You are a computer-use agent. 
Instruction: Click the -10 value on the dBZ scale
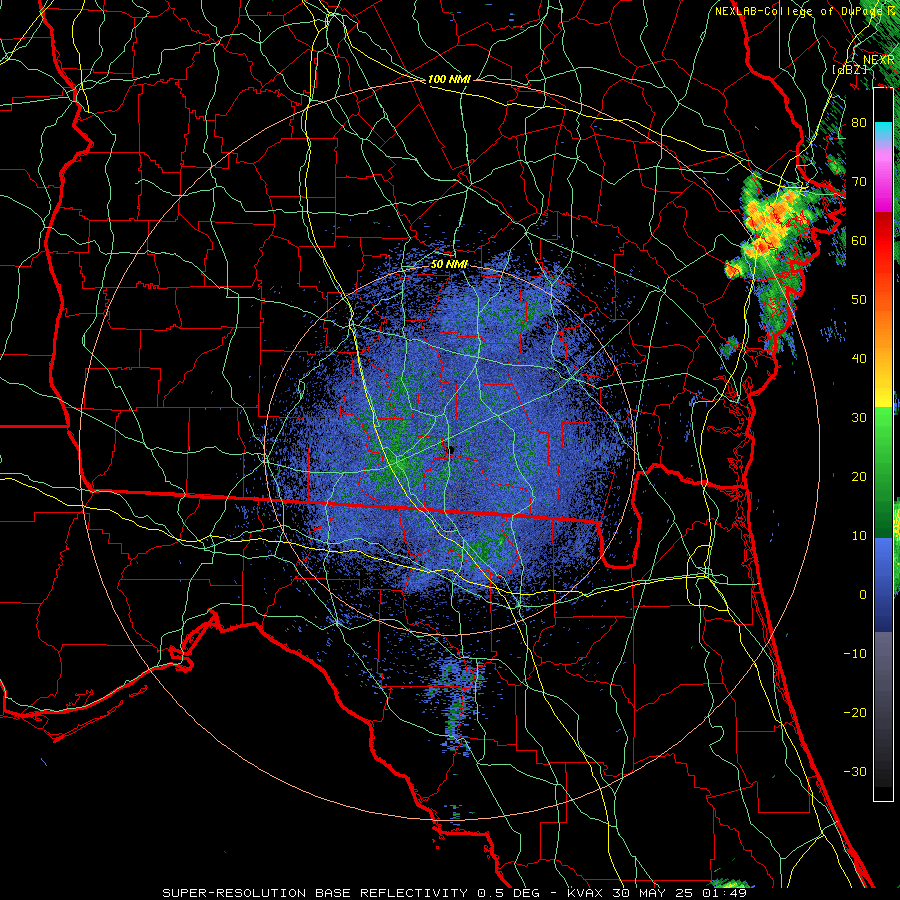pyautogui.click(x=855, y=653)
